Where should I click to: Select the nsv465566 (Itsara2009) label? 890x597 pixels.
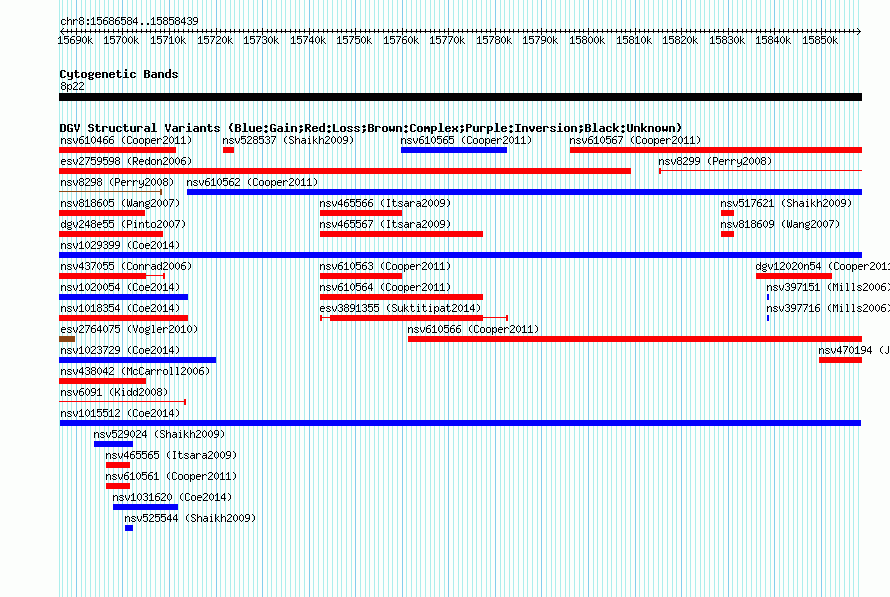385,203
